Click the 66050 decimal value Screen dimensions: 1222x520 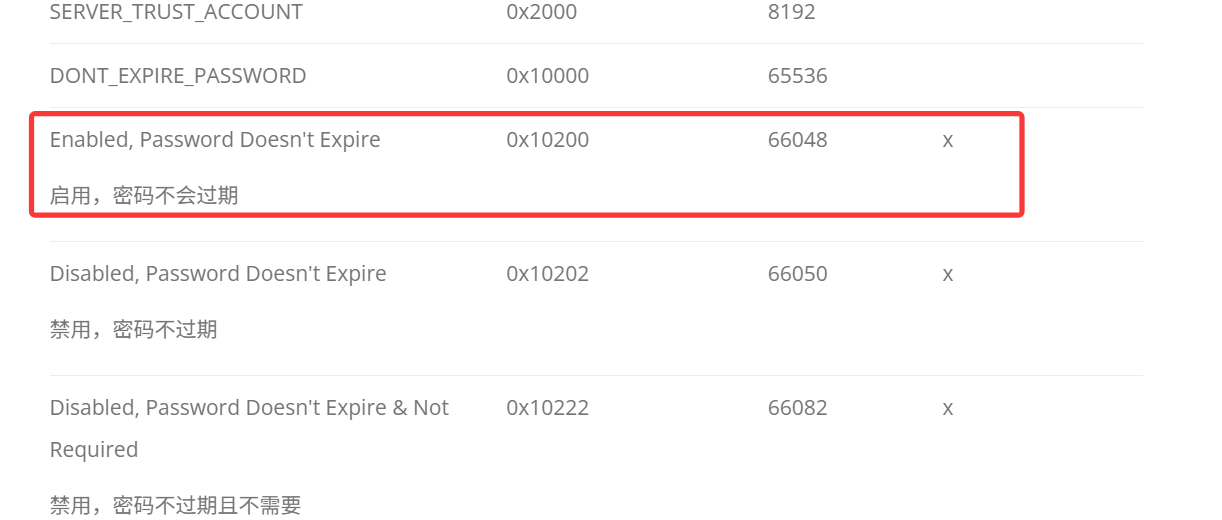tap(798, 274)
